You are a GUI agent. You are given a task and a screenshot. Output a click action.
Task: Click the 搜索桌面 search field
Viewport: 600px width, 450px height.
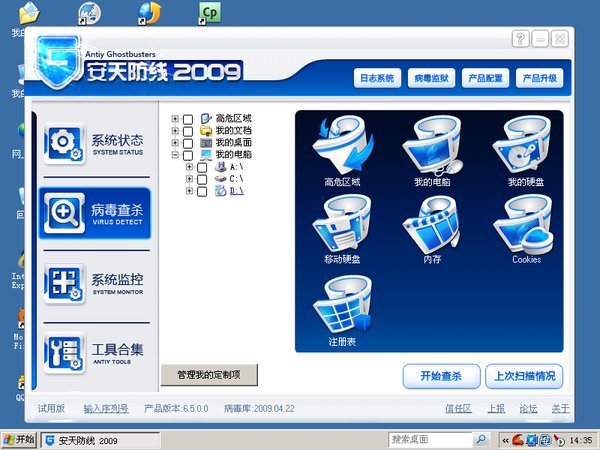click(430, 439)
